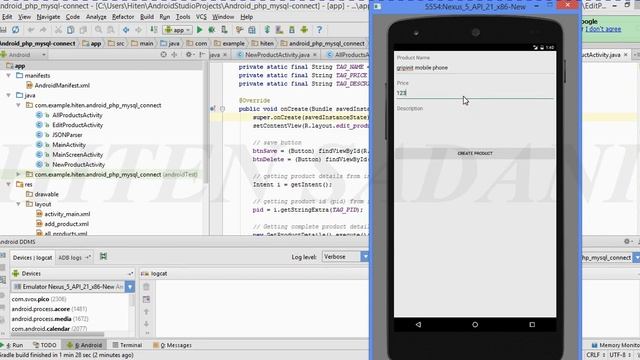The image size is (640, 360).
Task: Open the Messages tool window tab
Action: tap(172, 345)
